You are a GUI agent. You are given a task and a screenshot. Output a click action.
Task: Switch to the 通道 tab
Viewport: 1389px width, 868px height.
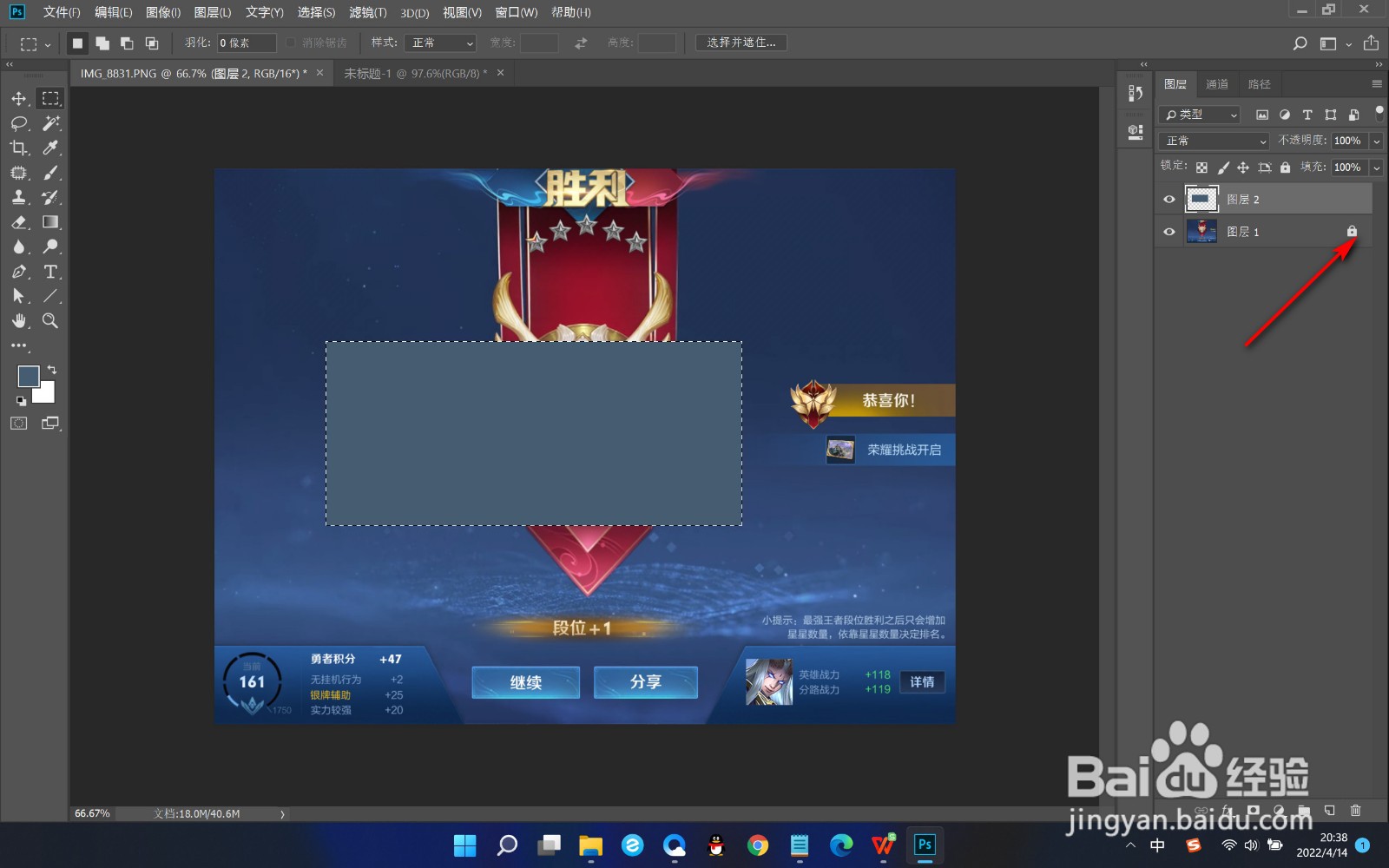click(1217, 84)
